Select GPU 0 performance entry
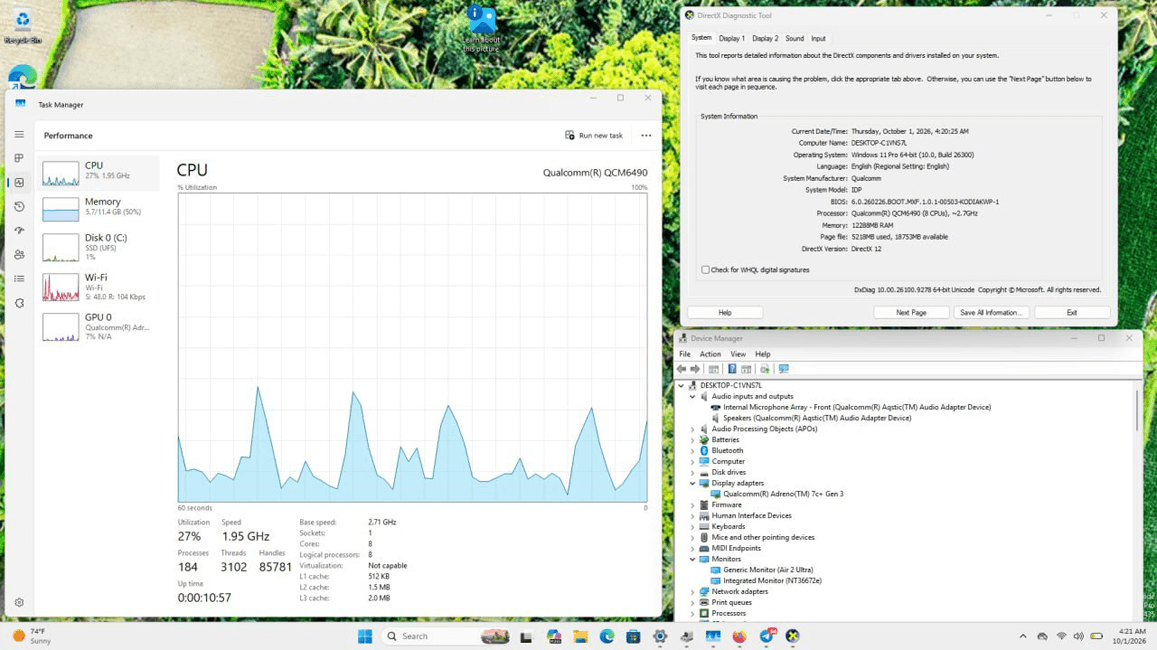 click(x=98, y=327)
